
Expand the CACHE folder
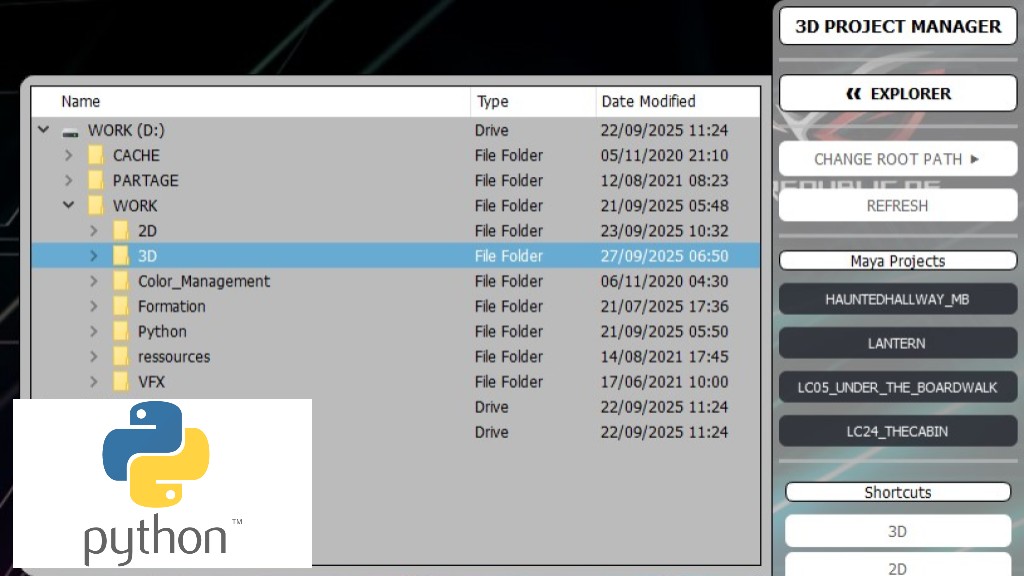click(68, 156)
